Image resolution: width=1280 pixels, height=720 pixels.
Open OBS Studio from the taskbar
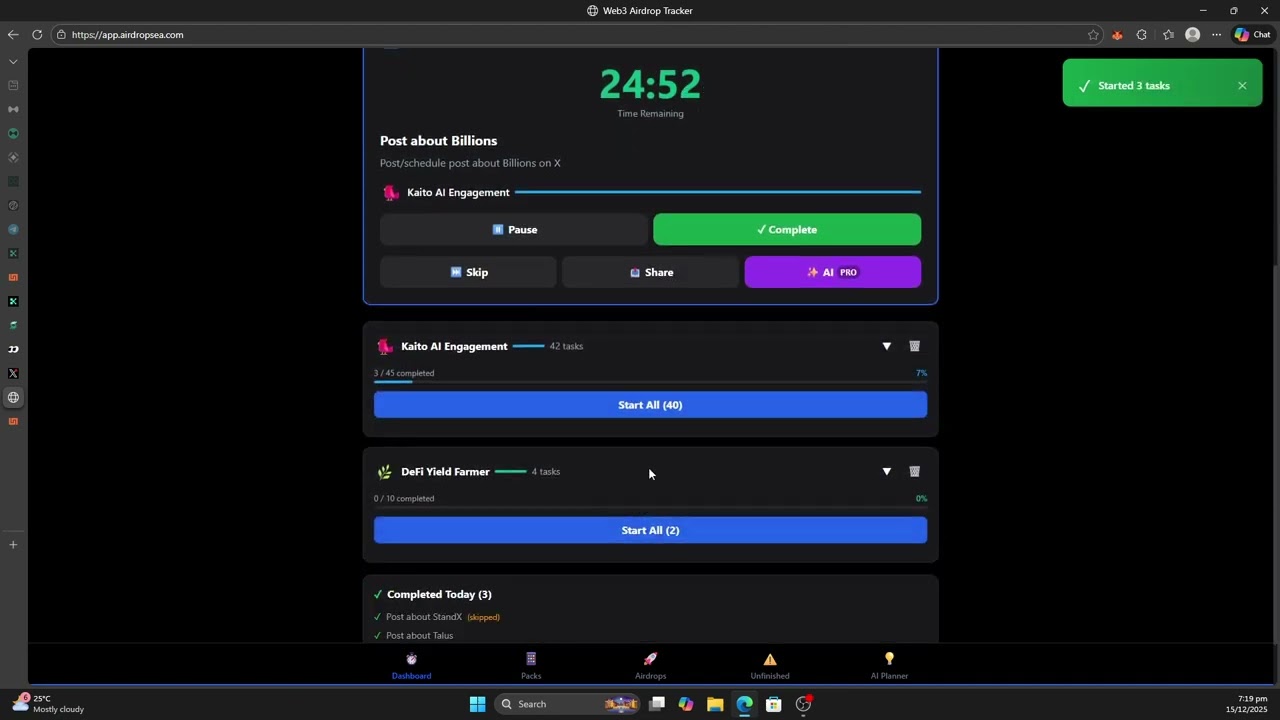coord(803,704)
